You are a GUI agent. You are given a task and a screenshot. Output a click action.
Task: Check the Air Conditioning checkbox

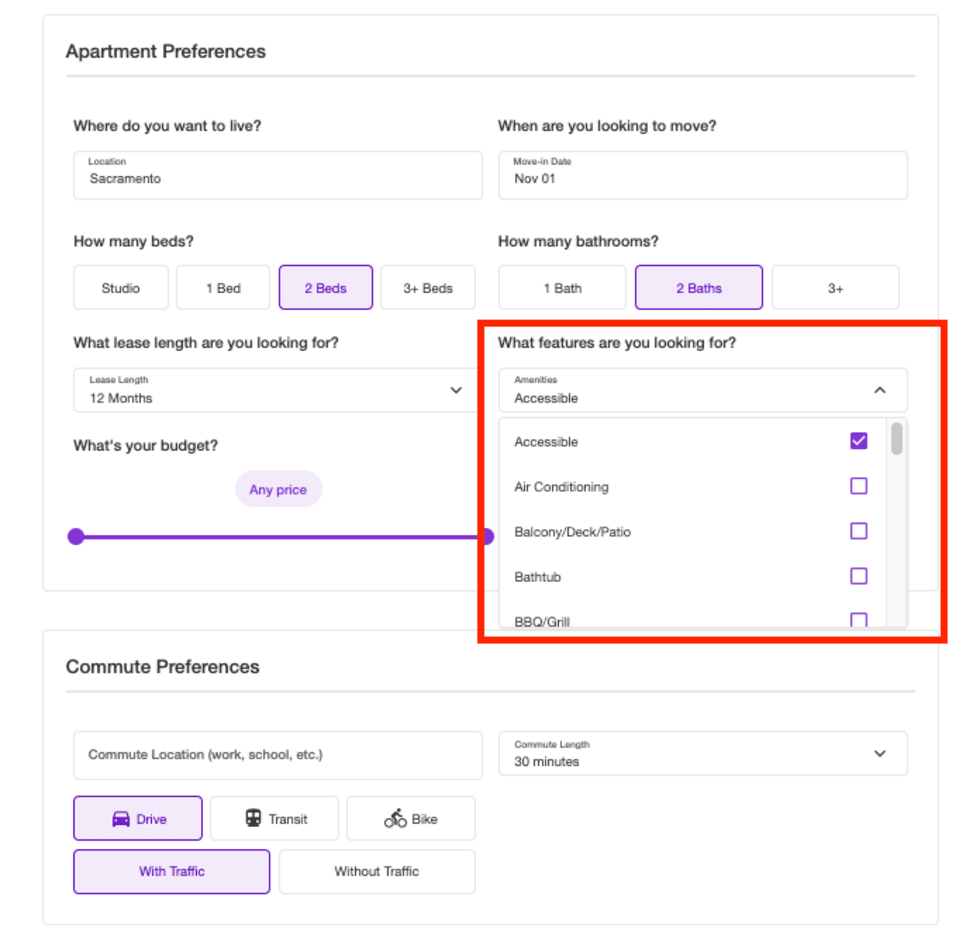coord(859,486)
